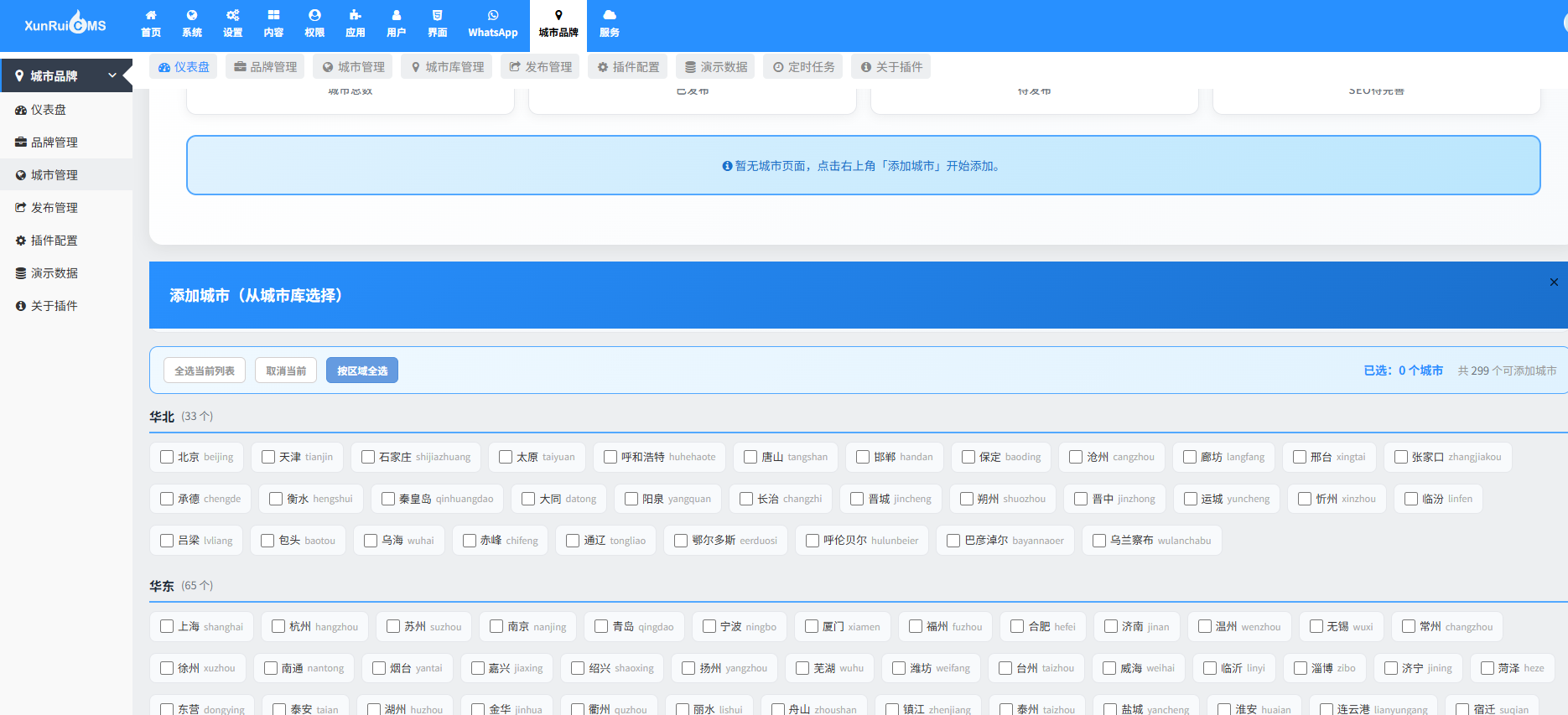Screen dimensions: 1568x715
Task: Click the XunRuiCMS logo
Action: pos(65,23)
